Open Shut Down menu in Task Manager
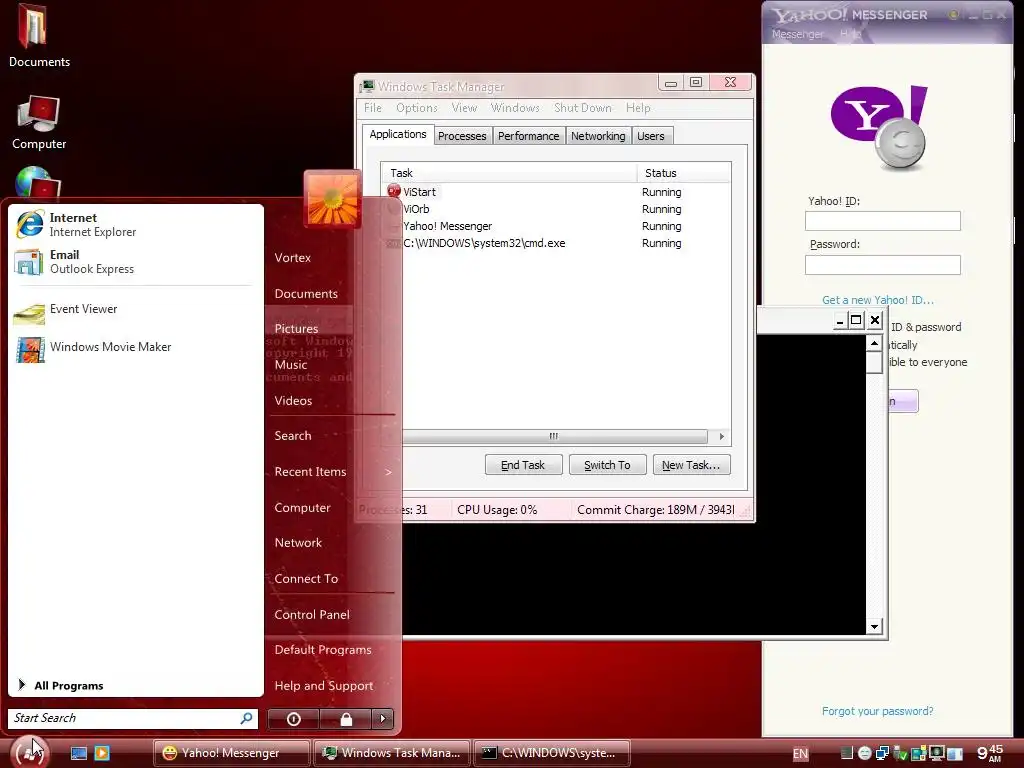 point(583,108)
